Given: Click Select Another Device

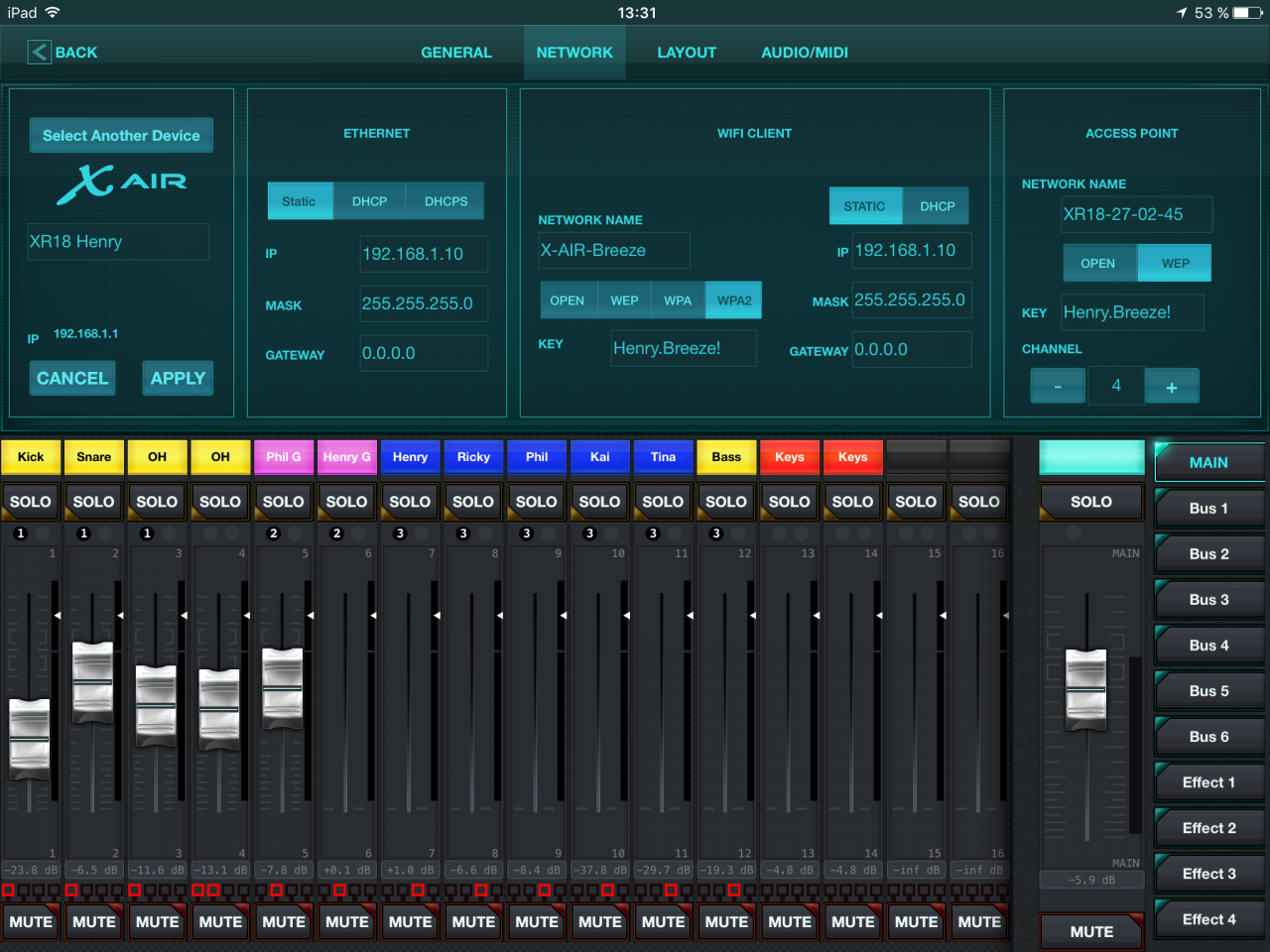Looking at the screenshot, I should point(121,136).
